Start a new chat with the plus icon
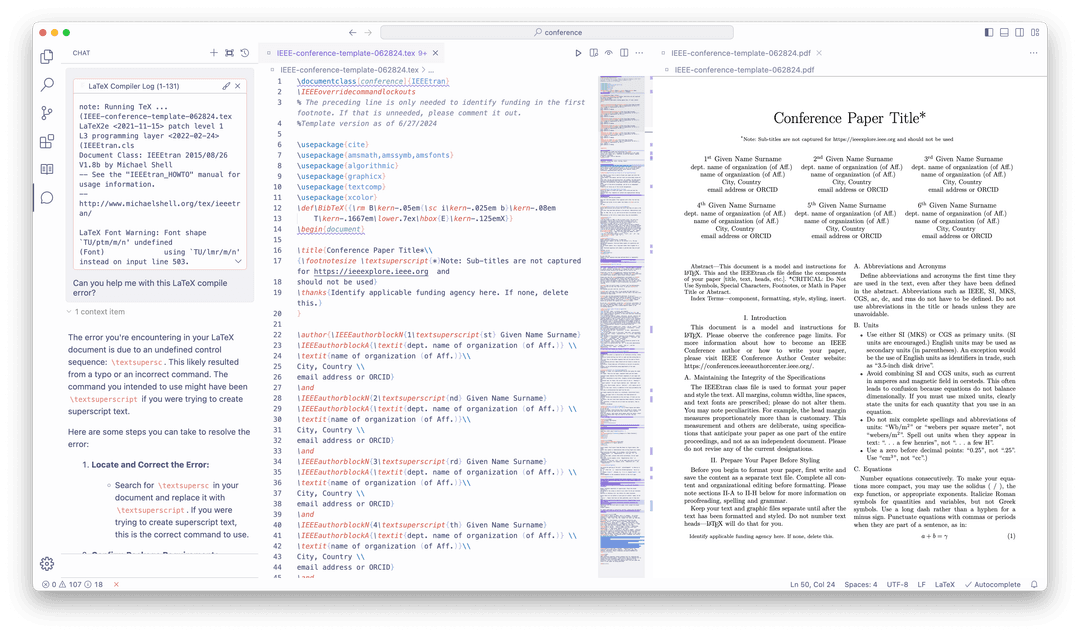The height and width of the screenshot is (634, 1080). [213, 52]
